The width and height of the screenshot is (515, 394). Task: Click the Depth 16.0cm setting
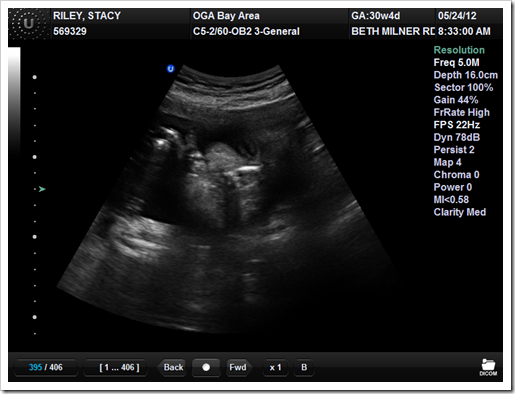coord(466,75)
